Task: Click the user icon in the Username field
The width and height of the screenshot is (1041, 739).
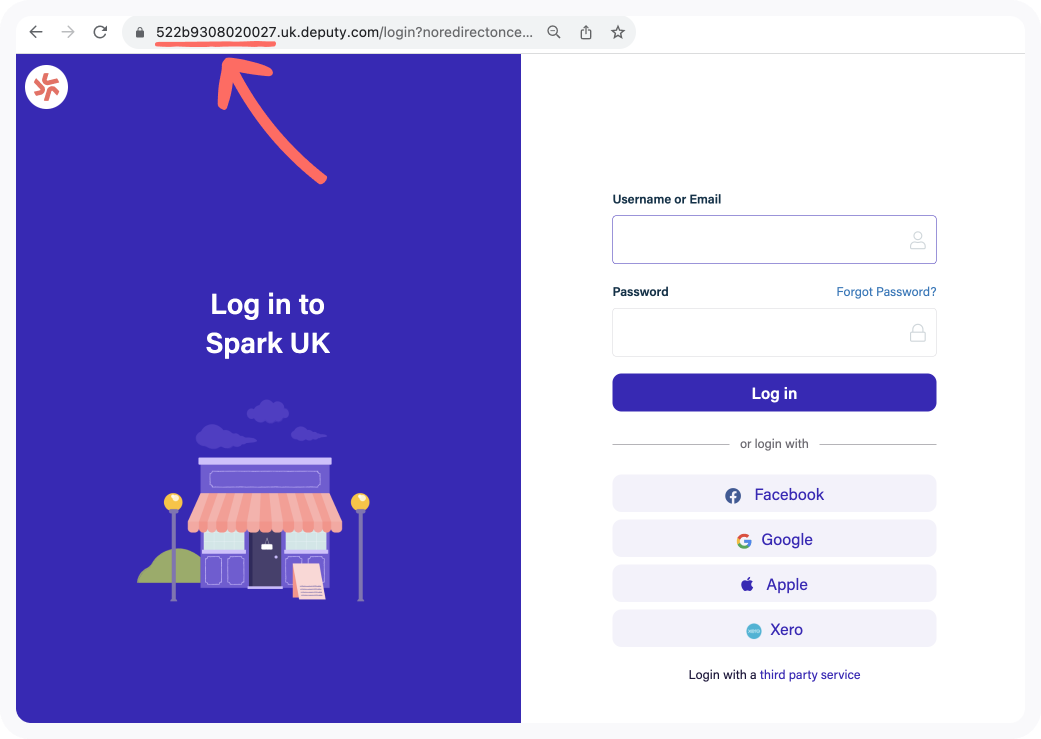Action: click(x=918, y=240)
